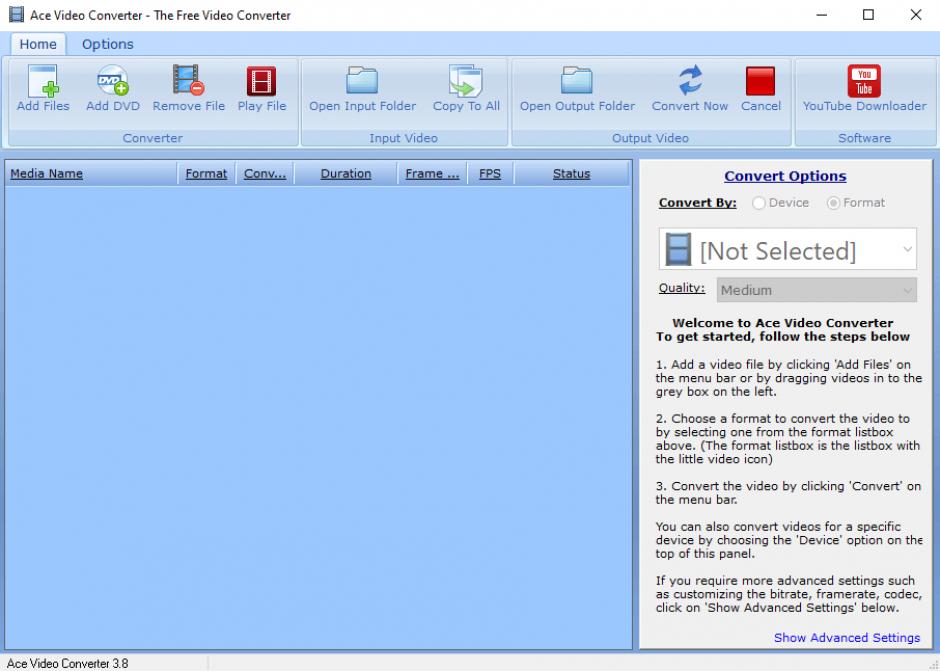Click the Input Video group label
This screenshot has width=940, height=671.
(x=403, y=138)
